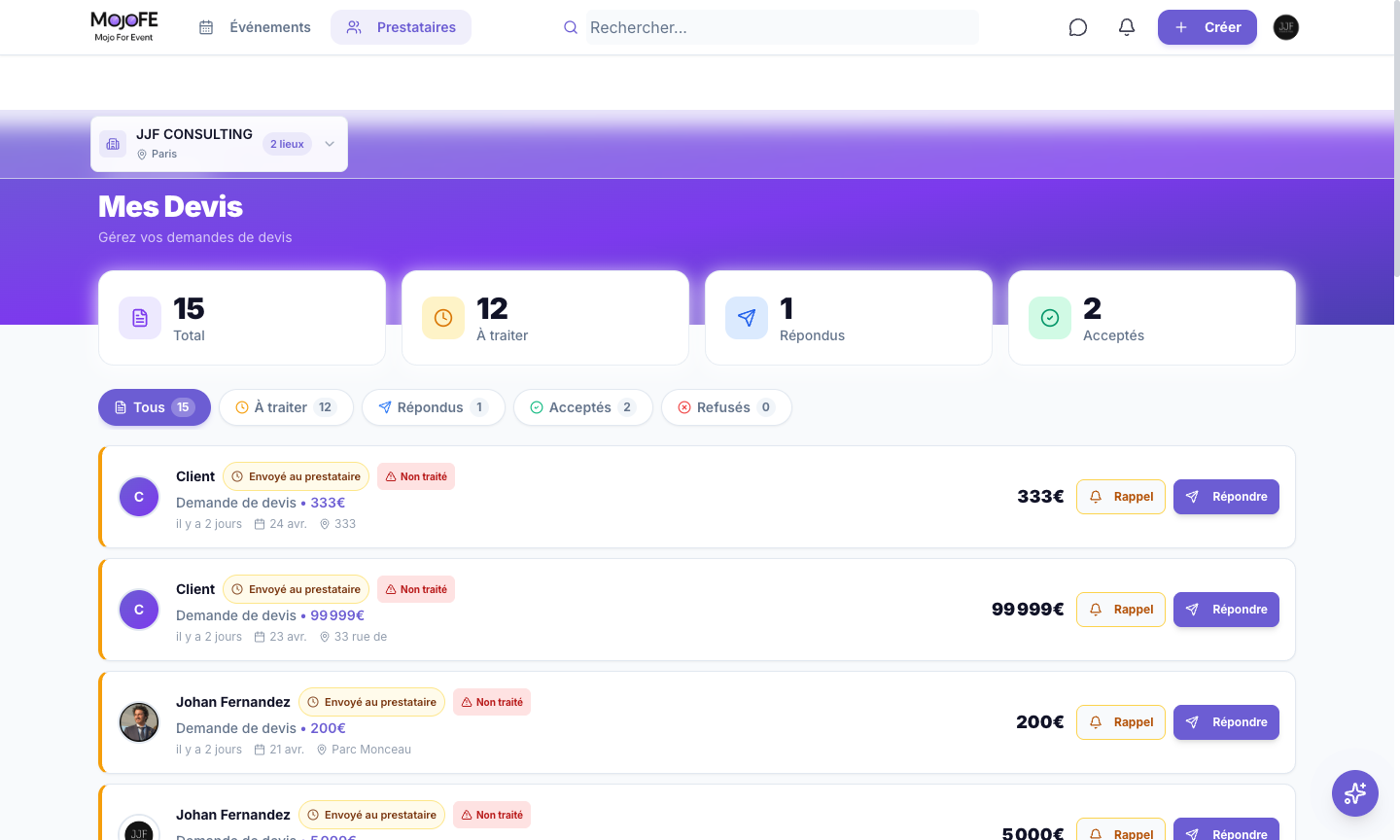
Task: Click the C avatar of the 99 999€ quote
Action: click(139, 610)
